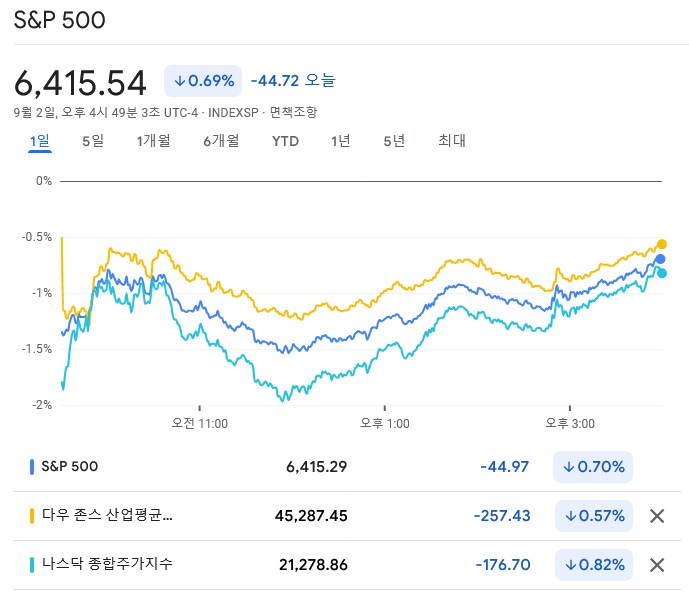Click the Dow Jones 0.57% decline badge

[594, 516]
